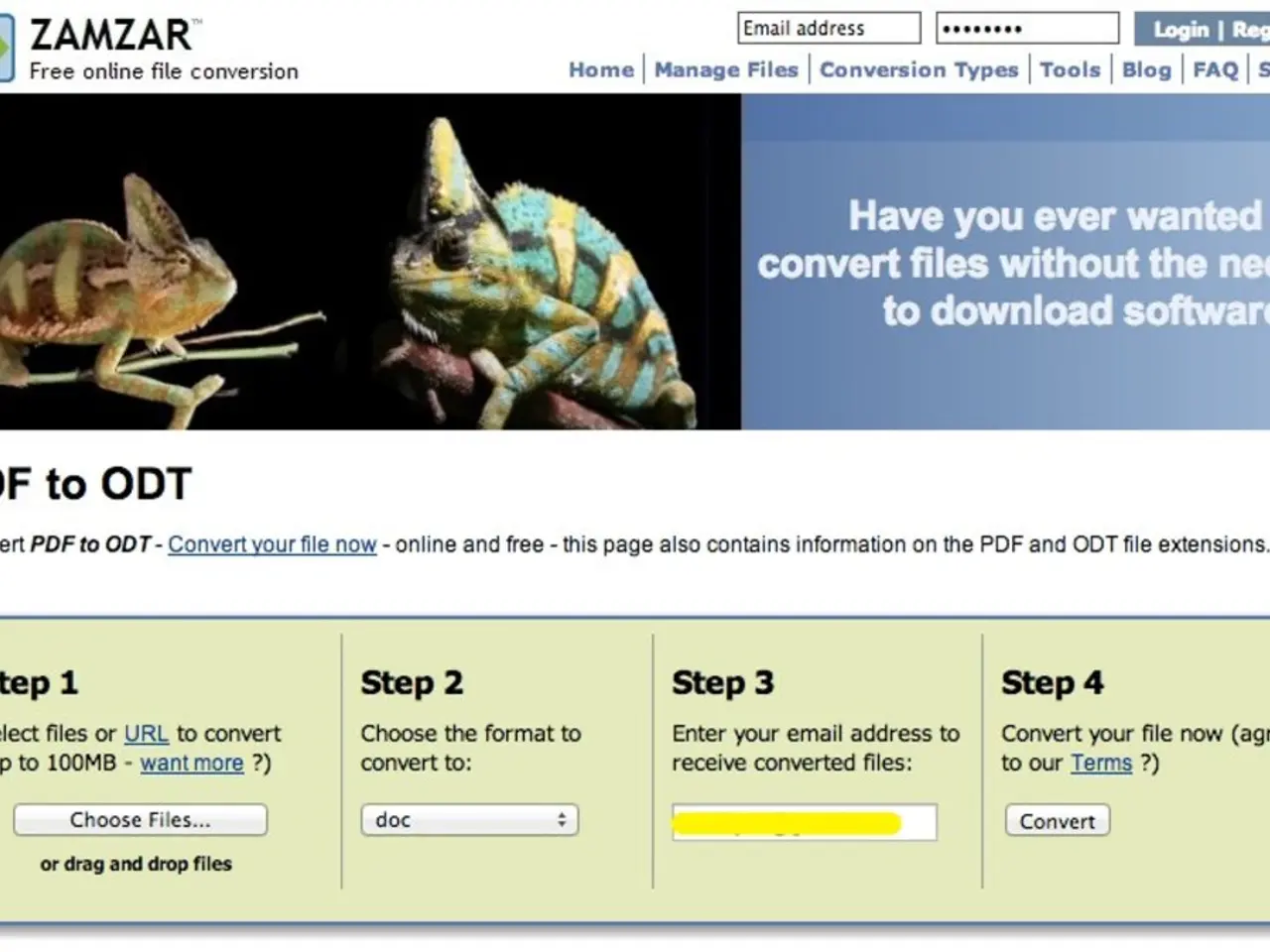Open the format selection dropdown in Step 2

click(x=468, y=819)
